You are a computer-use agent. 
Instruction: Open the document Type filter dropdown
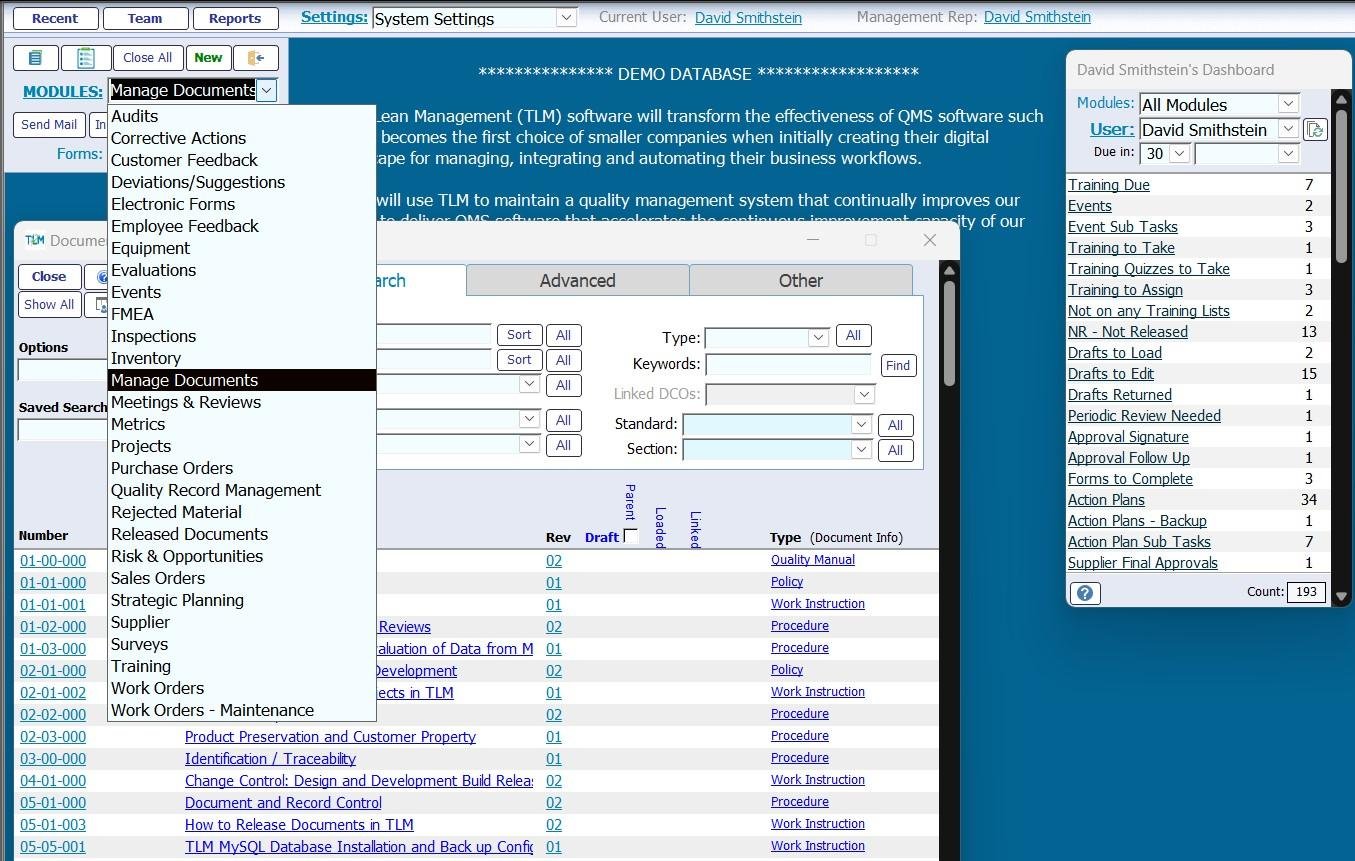coord(818,337)
